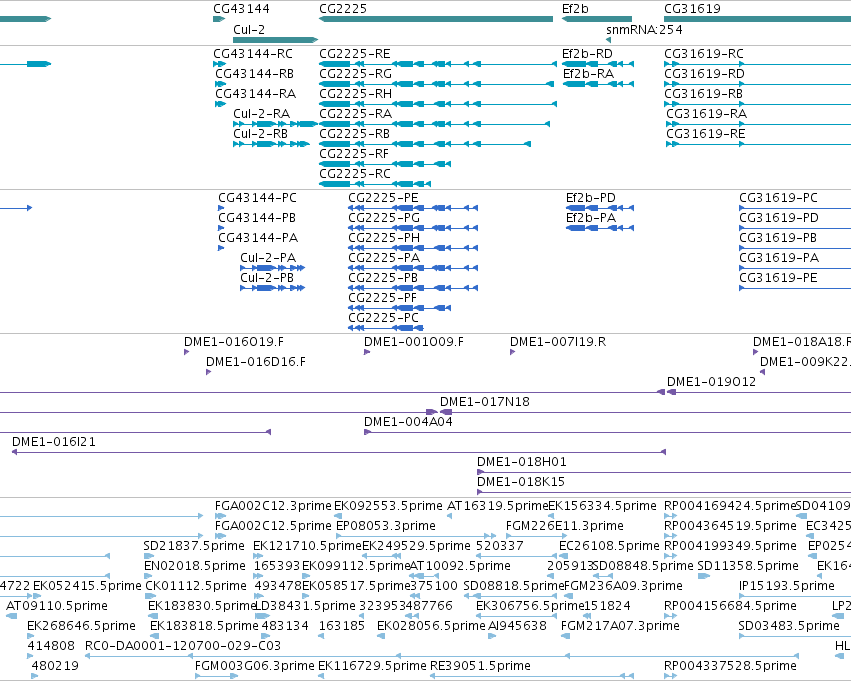Image resolution: width=851 pixels, height=681 pixels.
Task: Select transcript CG2225-RC label
Action: tap(355, 174)
